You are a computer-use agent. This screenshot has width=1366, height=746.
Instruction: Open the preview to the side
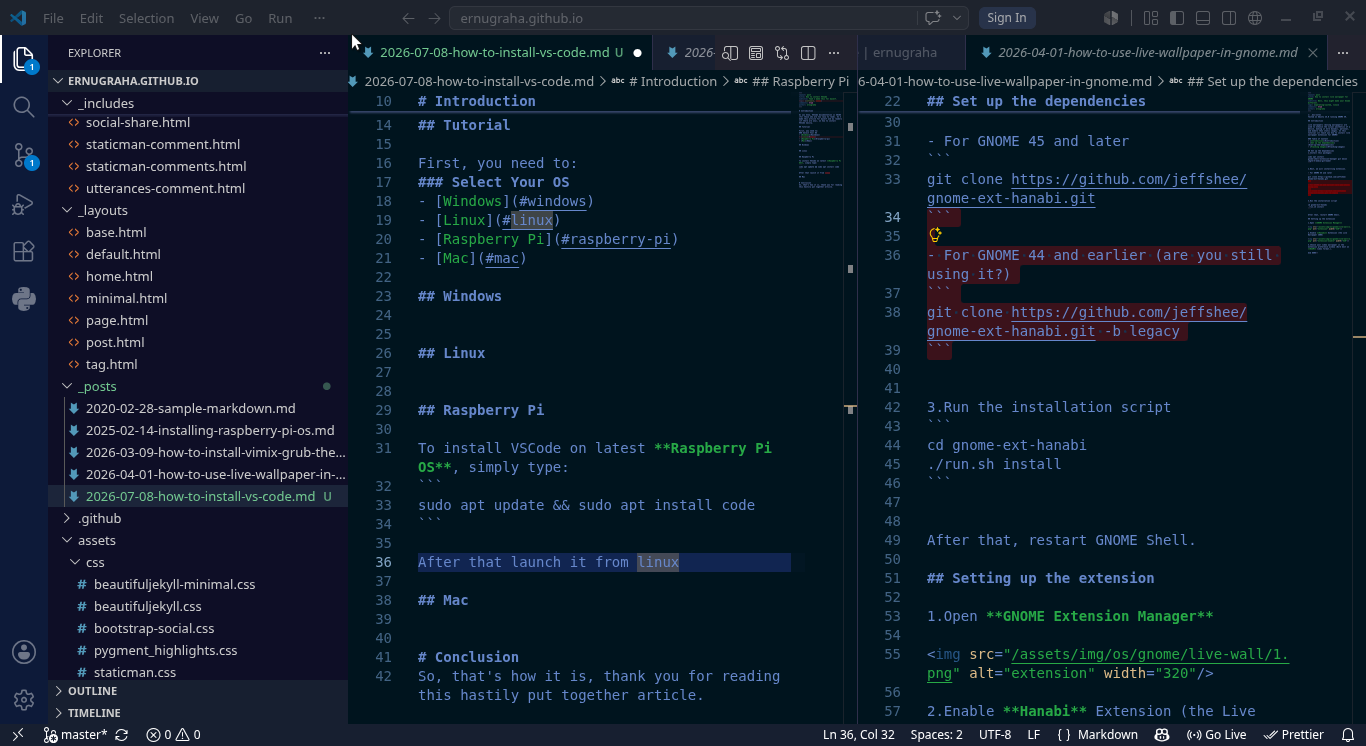tap(731, 53)
